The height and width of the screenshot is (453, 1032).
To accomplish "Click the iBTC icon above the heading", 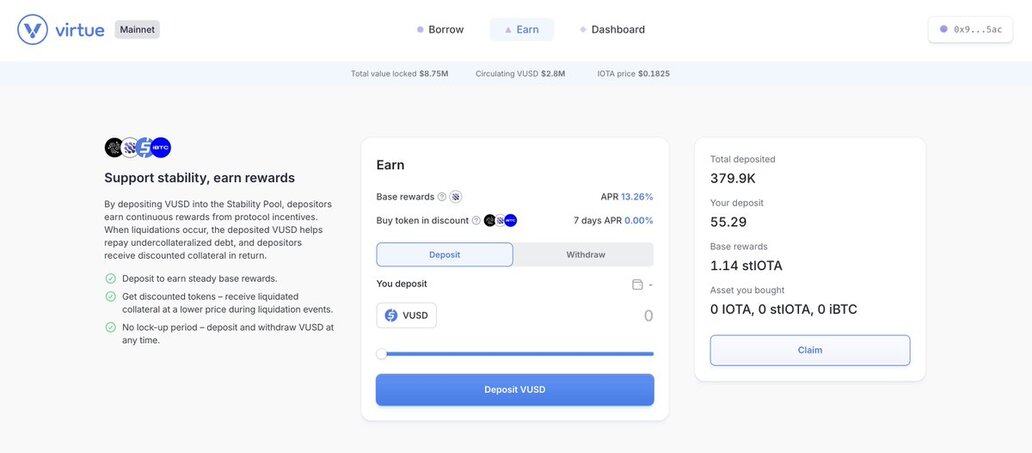I will point(161,148).
